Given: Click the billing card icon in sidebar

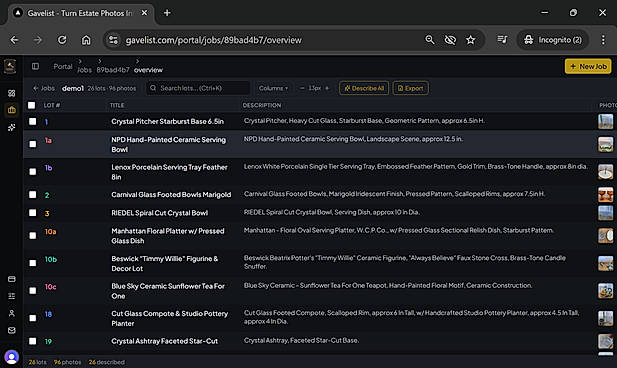Looking at the screenshot, I should pos(11,279).
